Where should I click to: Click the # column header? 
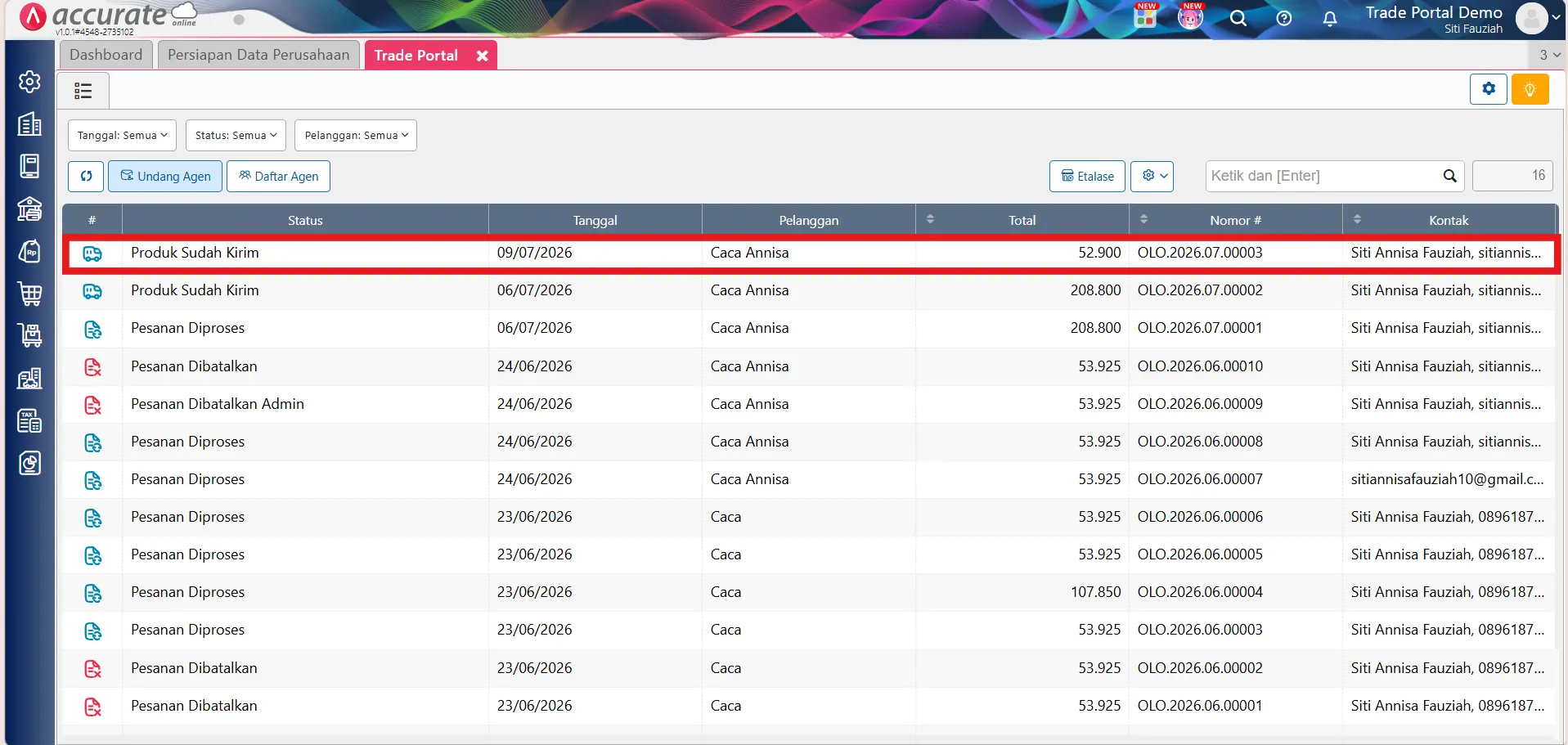click(92, 220)
